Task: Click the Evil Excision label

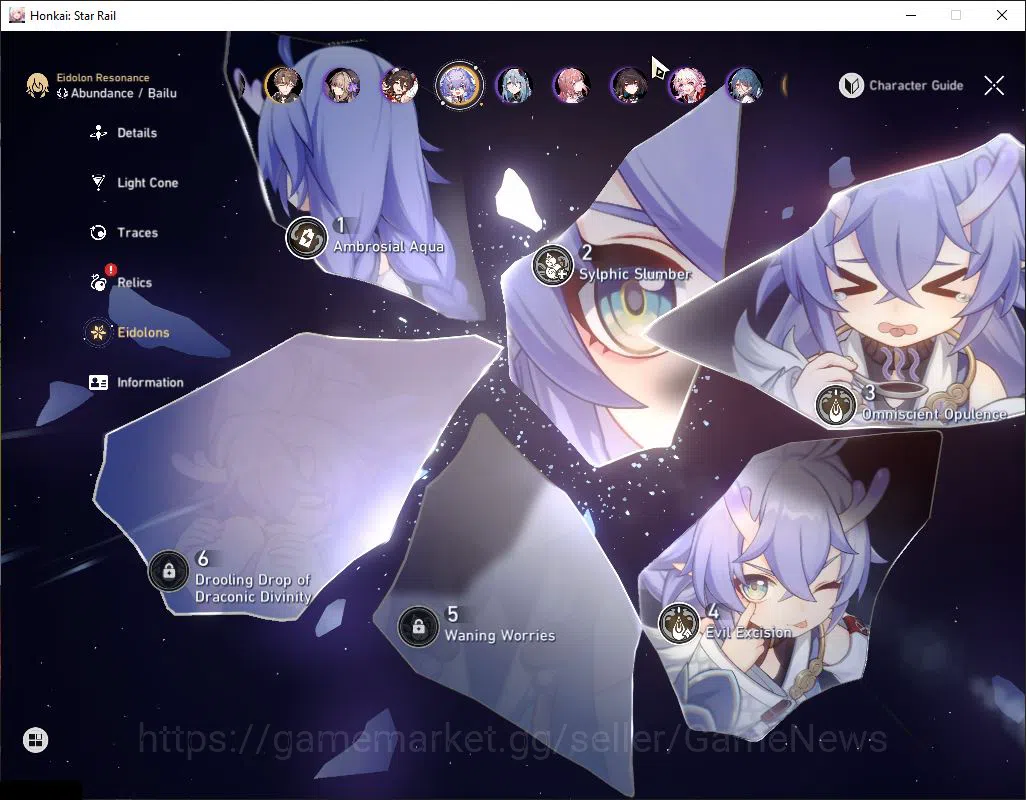Action: tap(749, 633)
